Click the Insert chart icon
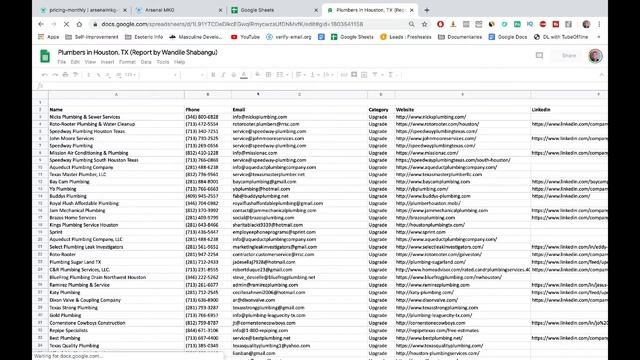The image size is (640, 360). [364, 75]
